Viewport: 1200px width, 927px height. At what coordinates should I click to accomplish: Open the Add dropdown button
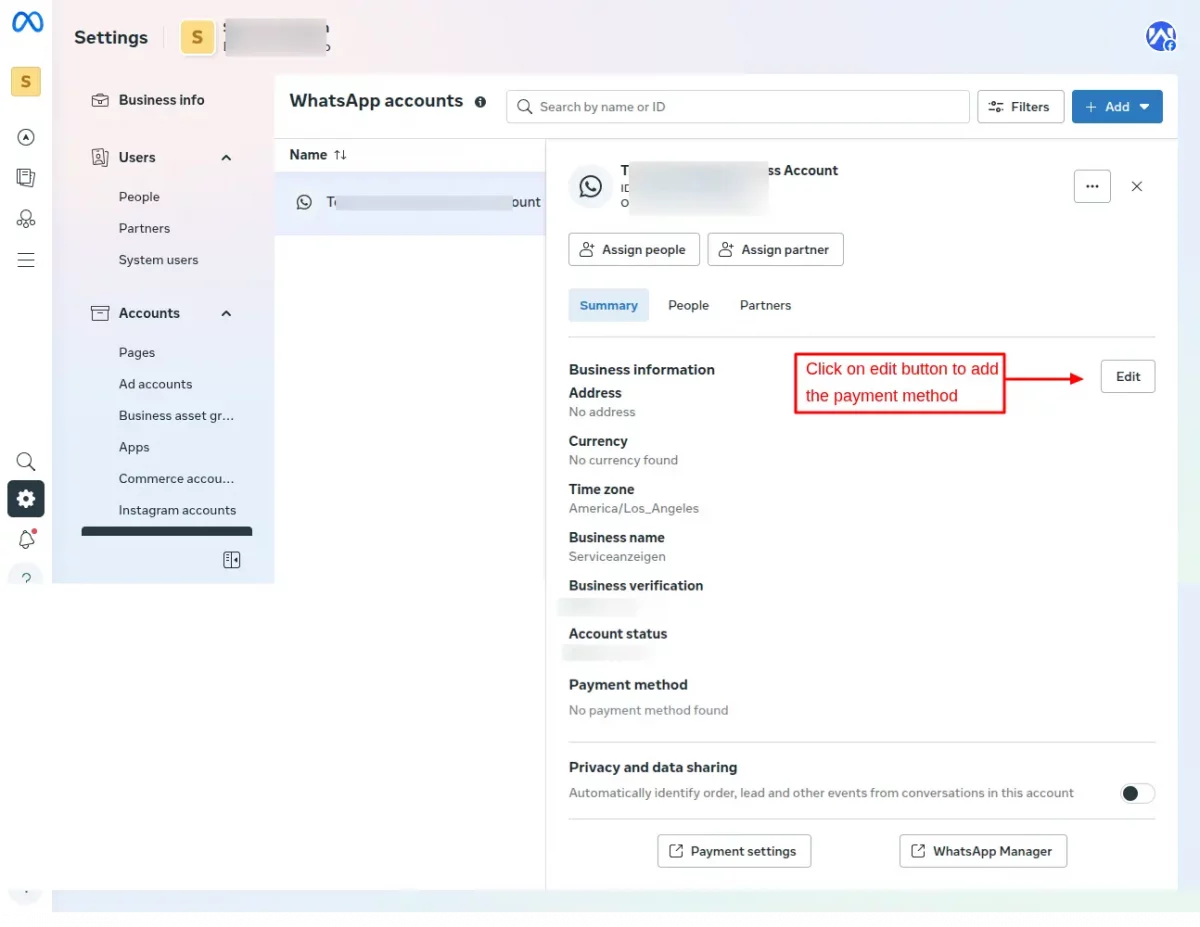coord(1117,107)
